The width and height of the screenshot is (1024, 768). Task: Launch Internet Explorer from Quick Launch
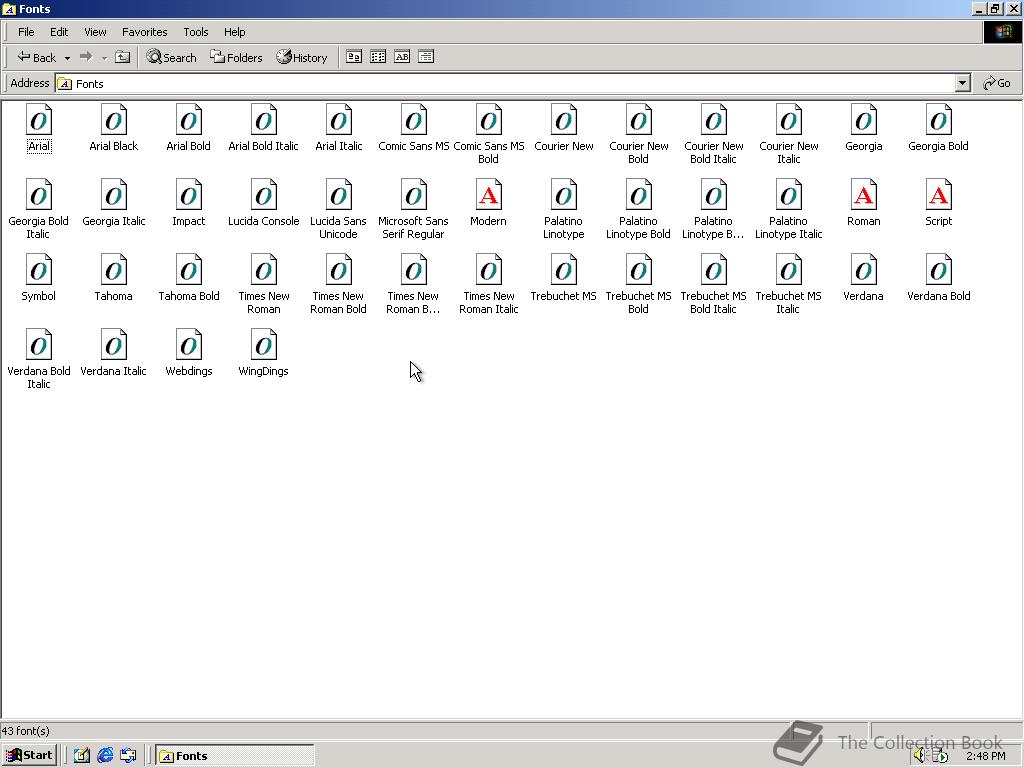point(104,756)
